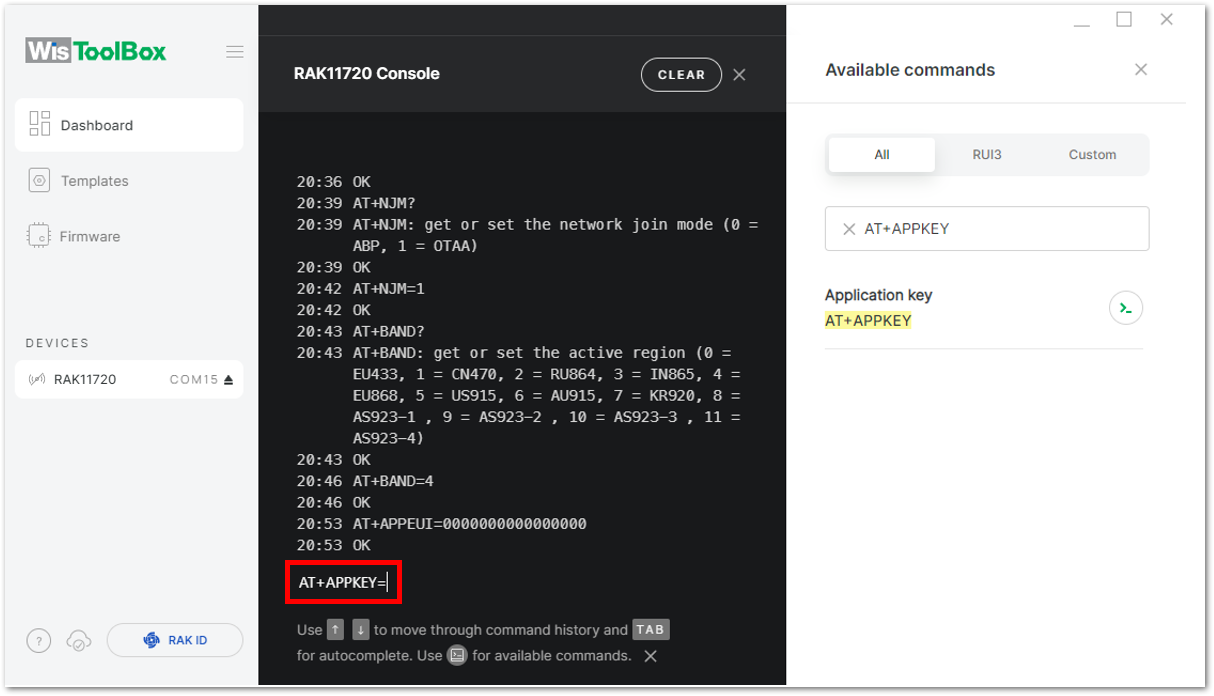Click the Templates icon in sidebar
The height and width of the screenshot is (696, 1214).
(x=39, y=181)
